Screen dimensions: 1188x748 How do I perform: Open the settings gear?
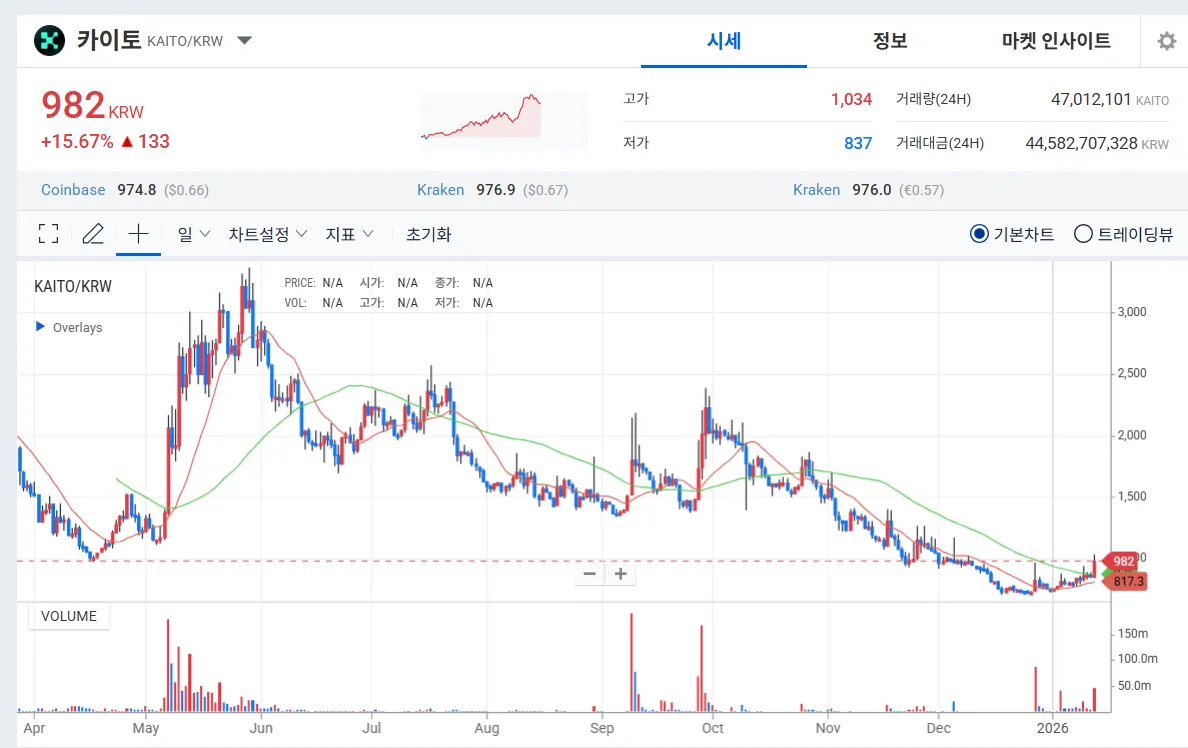click(1166, 41)
